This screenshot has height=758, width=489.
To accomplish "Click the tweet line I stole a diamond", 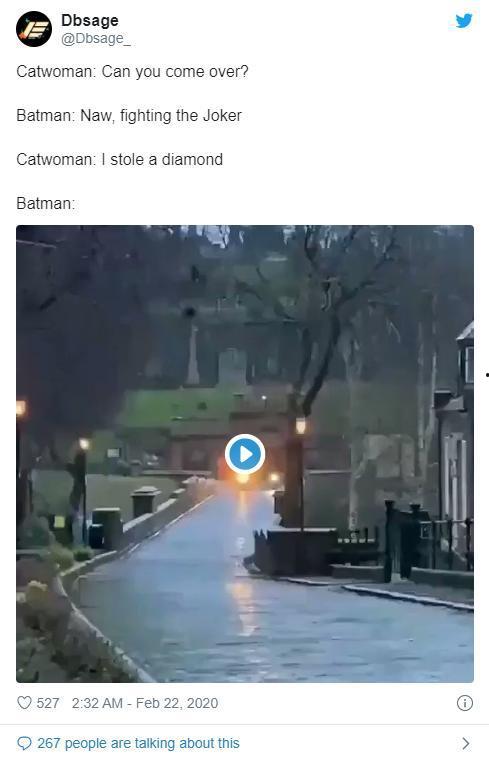I will (x=162, y=160).
